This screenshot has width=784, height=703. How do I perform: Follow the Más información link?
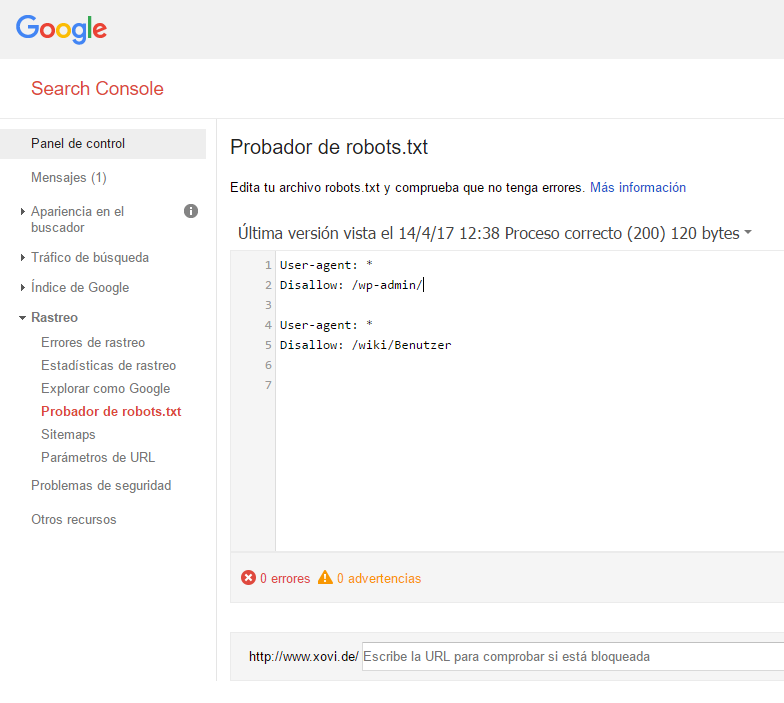pyautogui.click(x=638, y=188)
